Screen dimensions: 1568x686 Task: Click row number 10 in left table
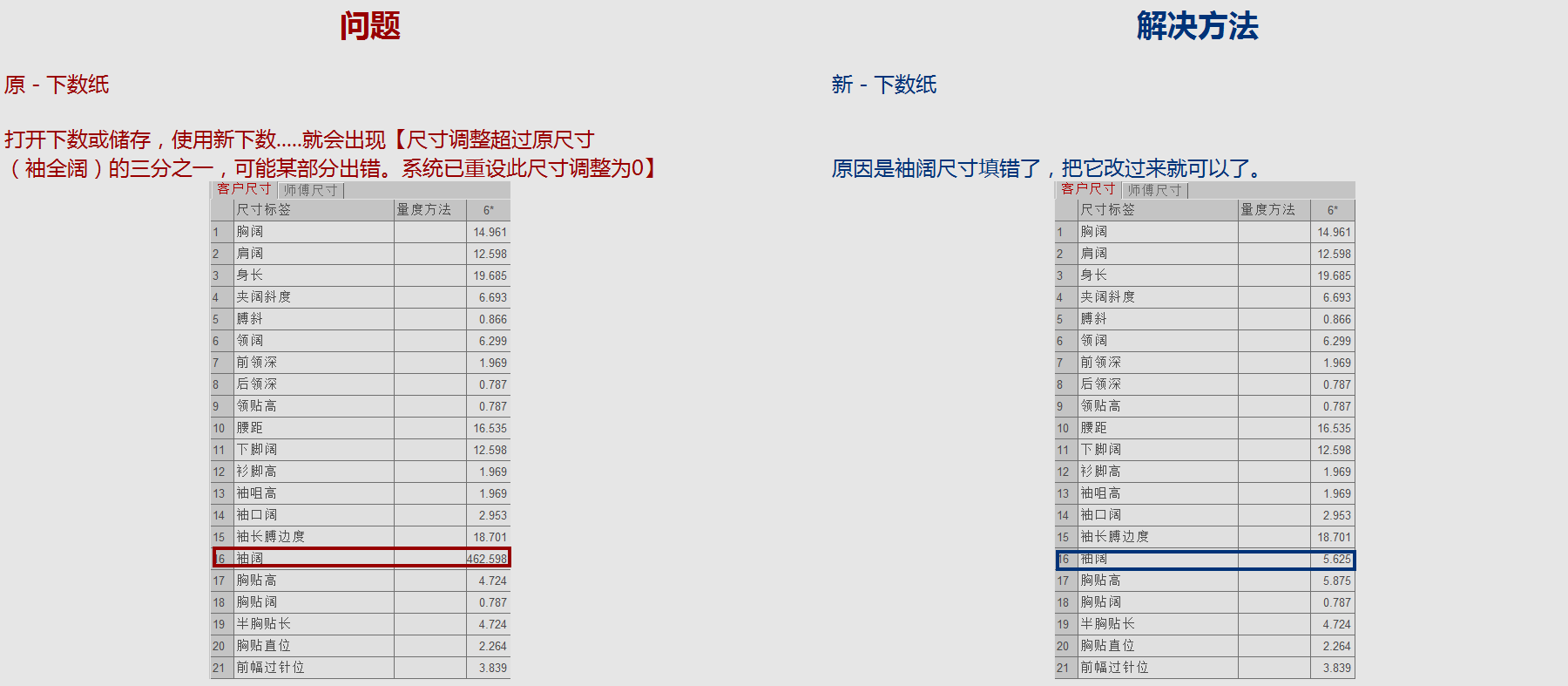click(x=220, y=428)
